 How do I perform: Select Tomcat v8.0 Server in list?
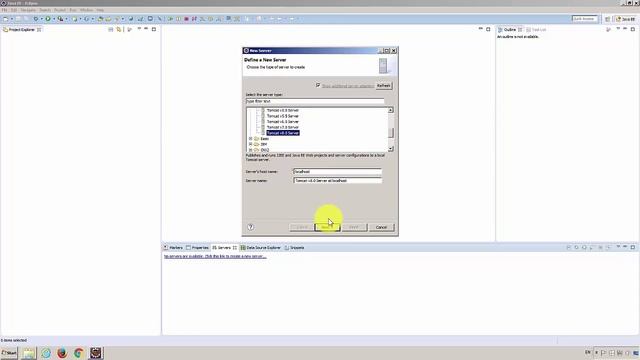pos(282,133)
